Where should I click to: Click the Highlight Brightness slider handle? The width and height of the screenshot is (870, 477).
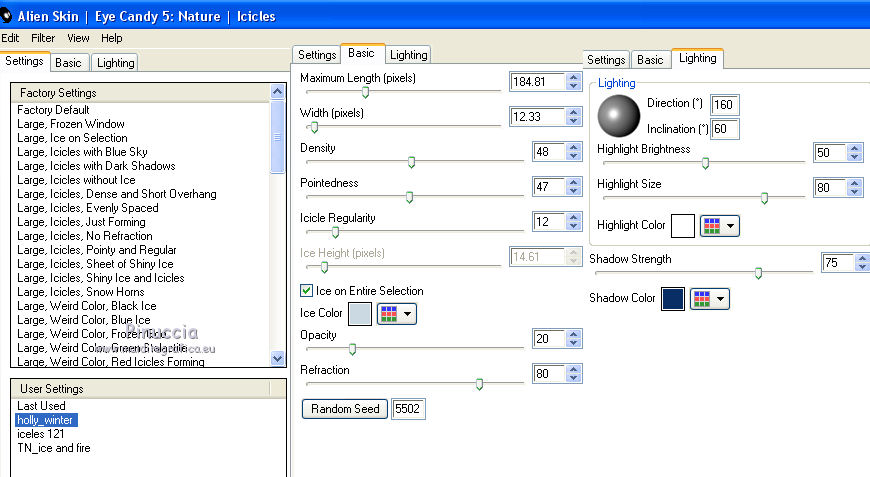[x=705, y=163]
